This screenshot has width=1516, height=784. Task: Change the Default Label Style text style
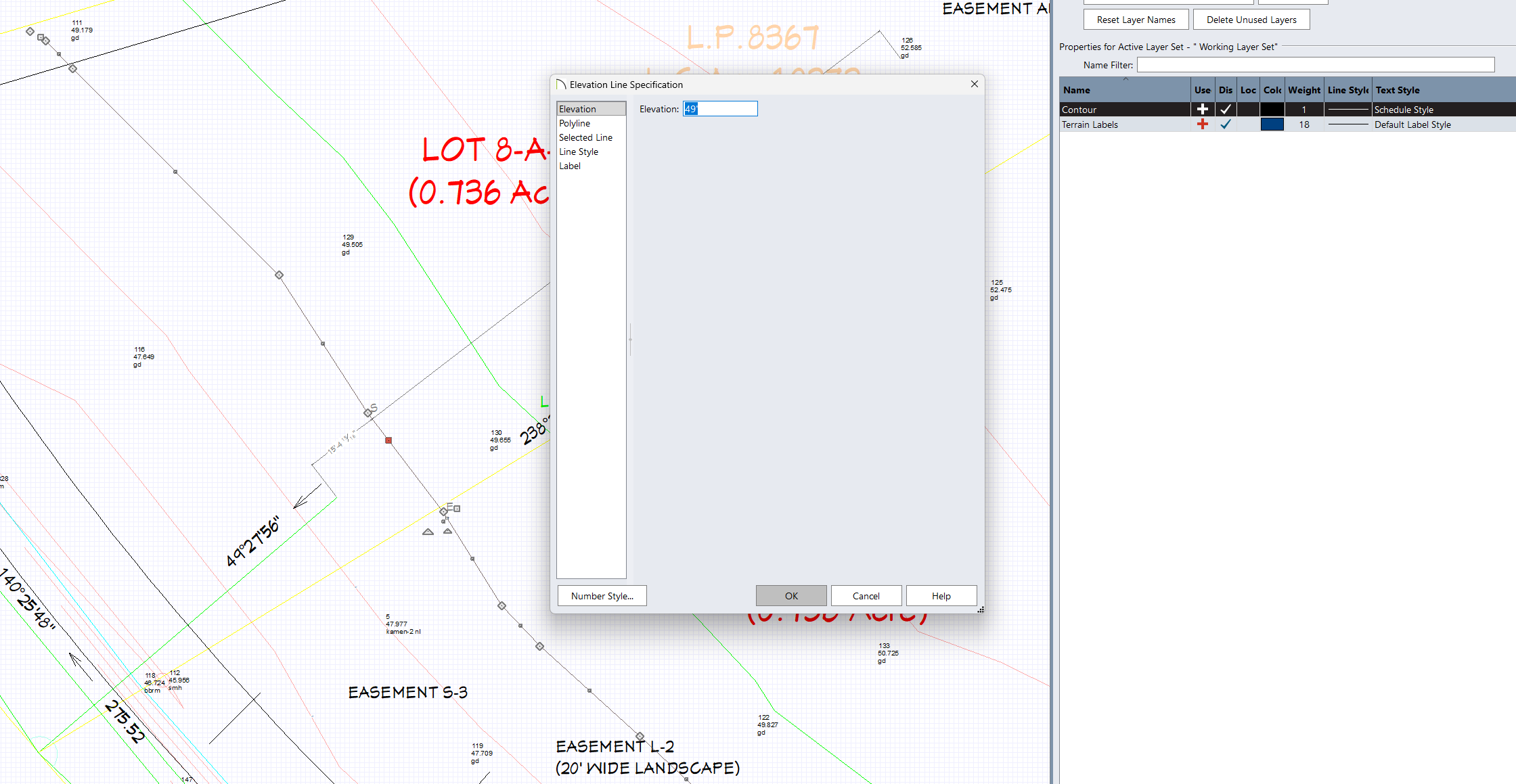pos(1412,124)
